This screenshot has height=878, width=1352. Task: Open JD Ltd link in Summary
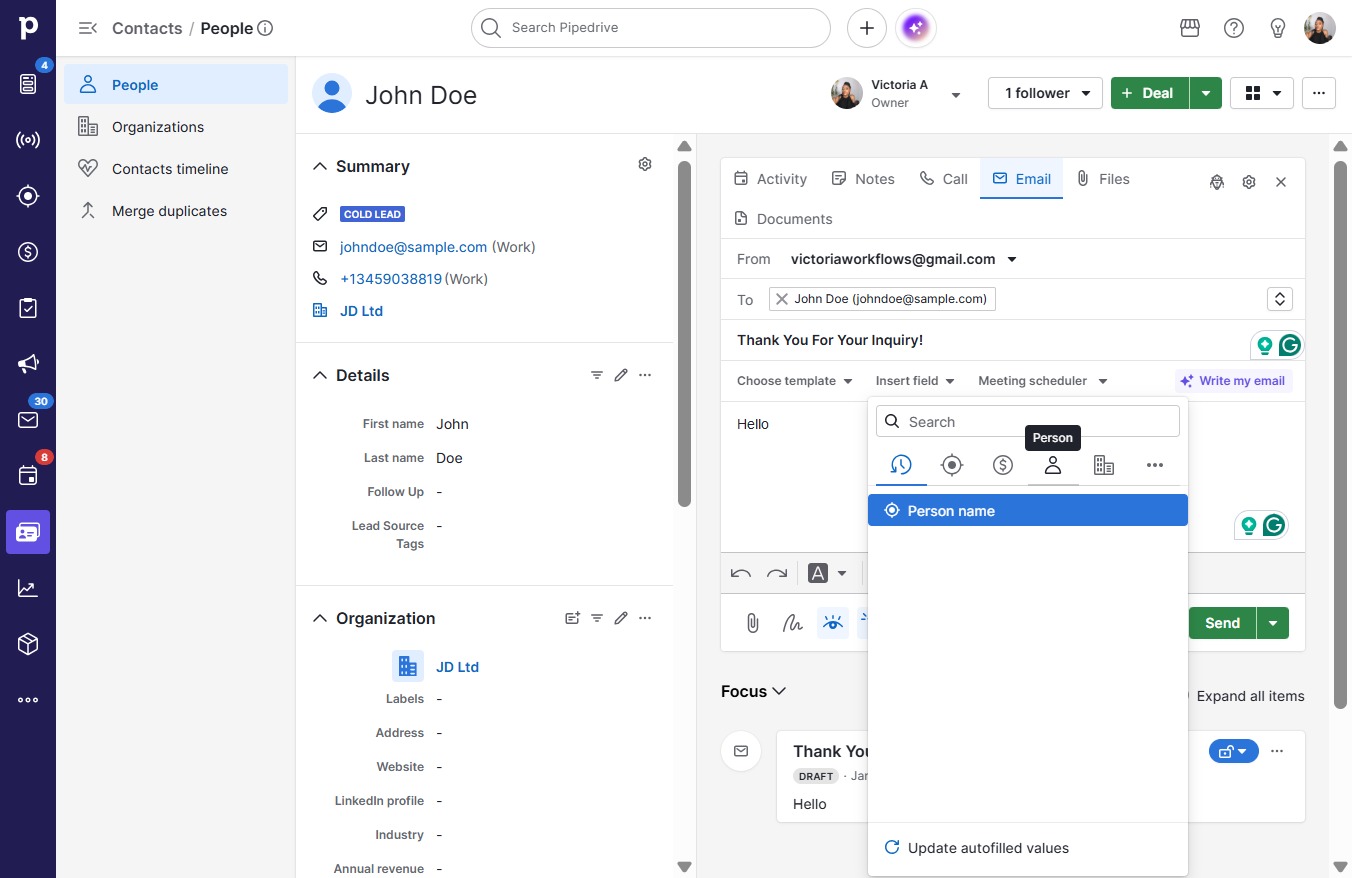click(361, 311)
